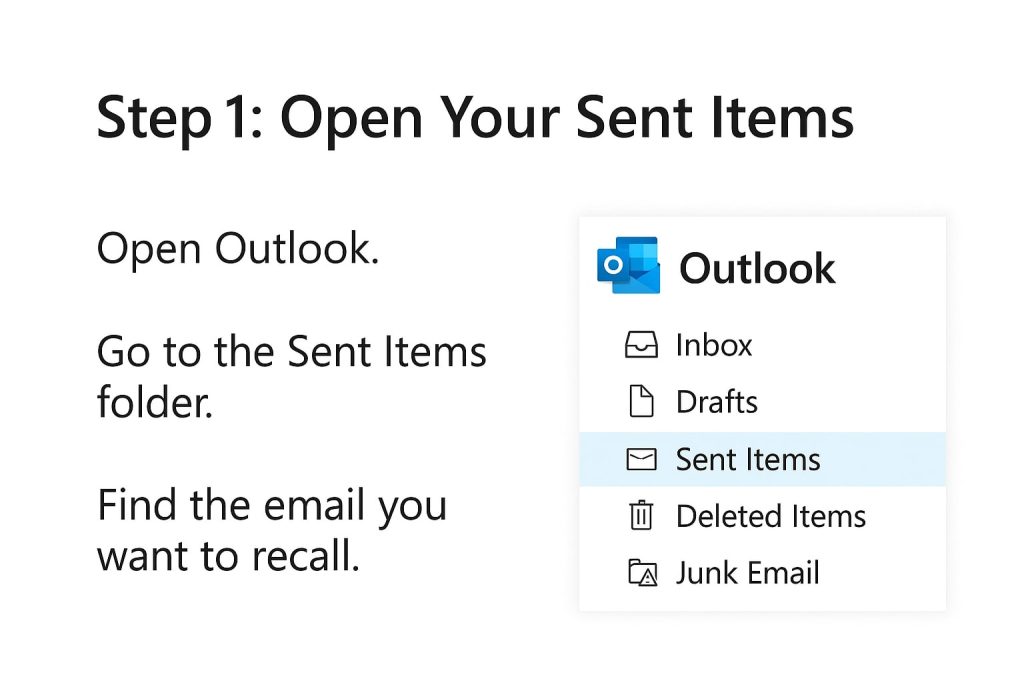
Task: Click the word "folder." in the instructions
Action: pos(155,402)
